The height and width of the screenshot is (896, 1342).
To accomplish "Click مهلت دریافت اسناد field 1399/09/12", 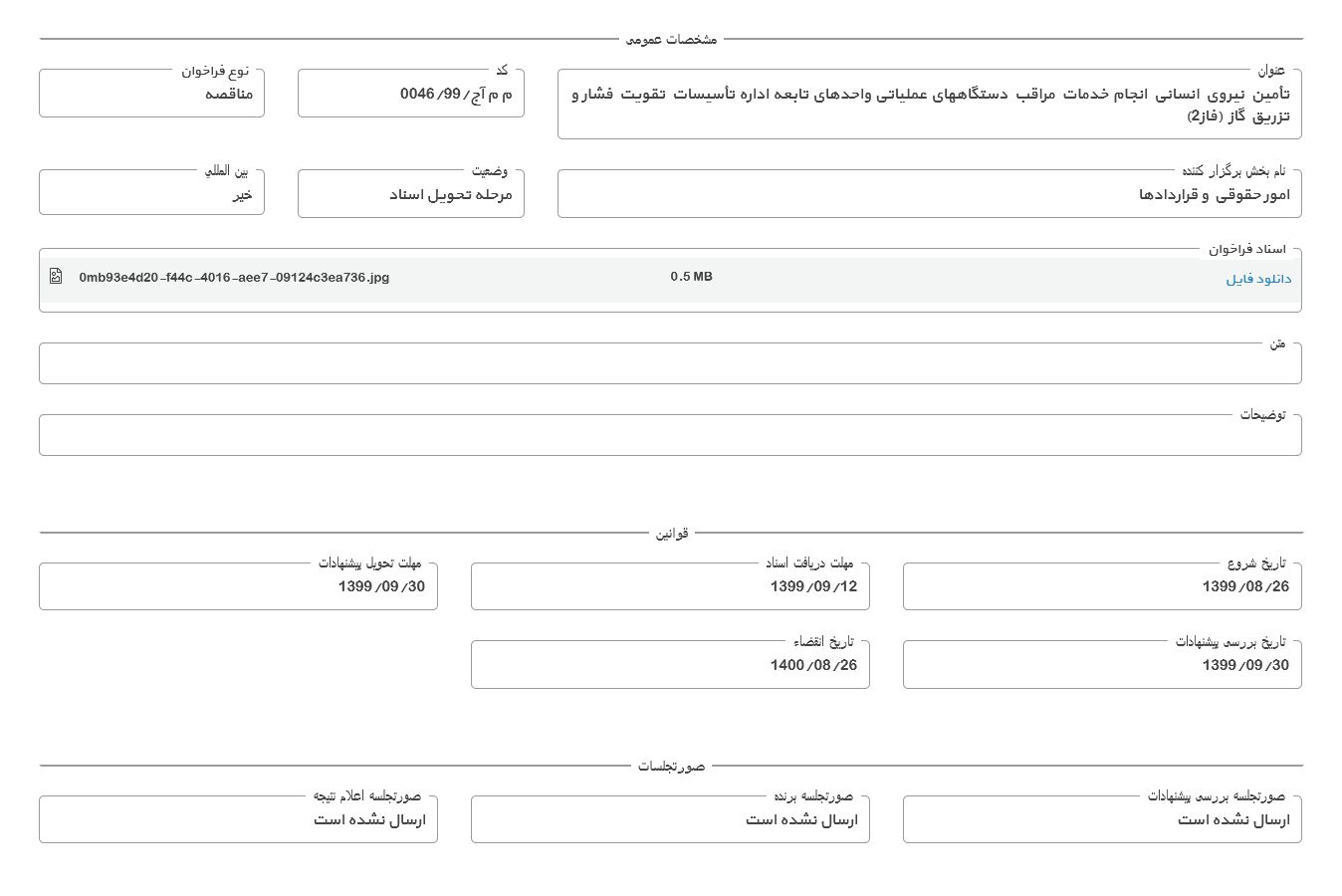I will point(670,586).
